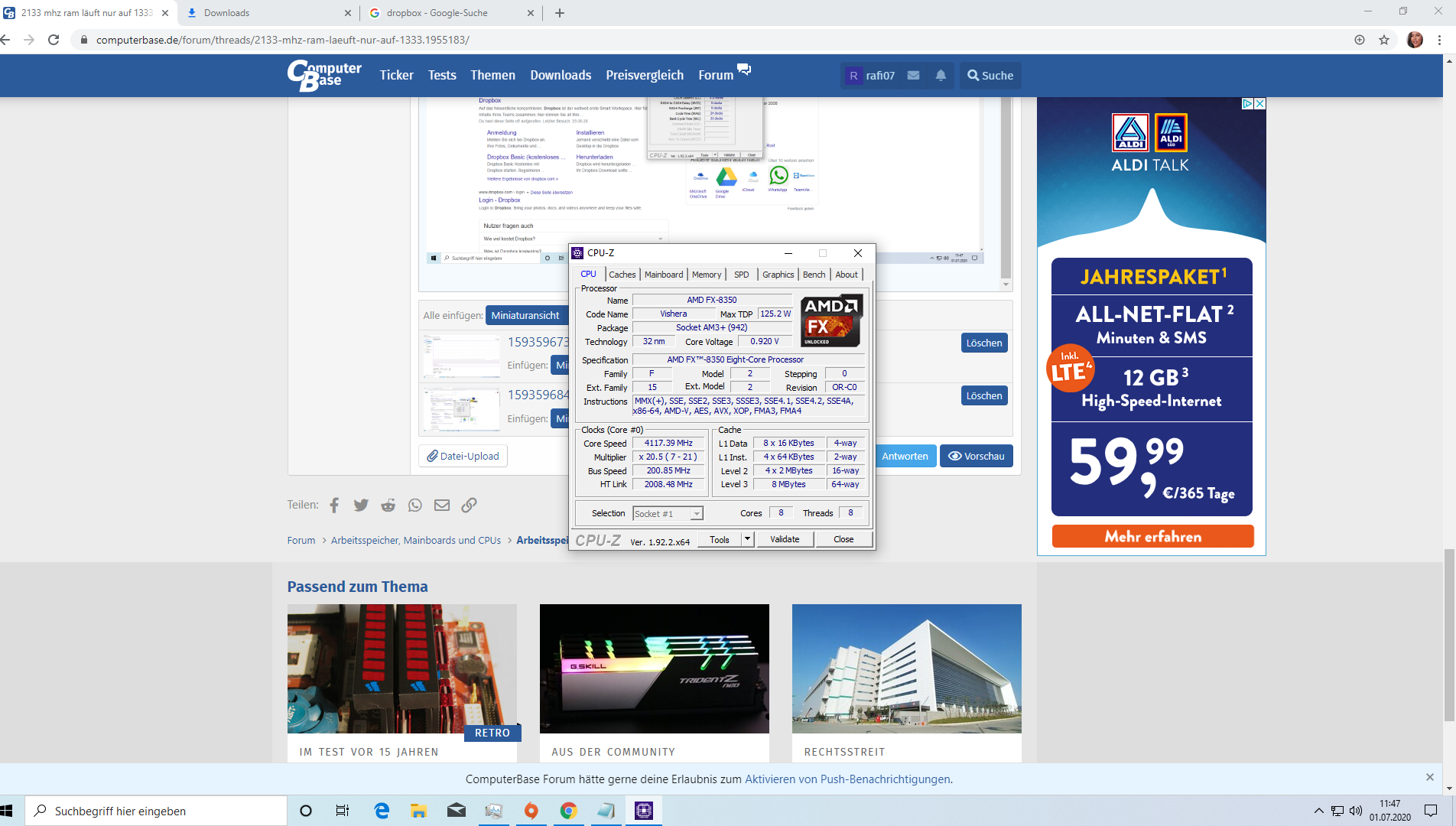Open the notifications bell icon
This screenshot has height=826, width=1456.
[x=941, y=75]
